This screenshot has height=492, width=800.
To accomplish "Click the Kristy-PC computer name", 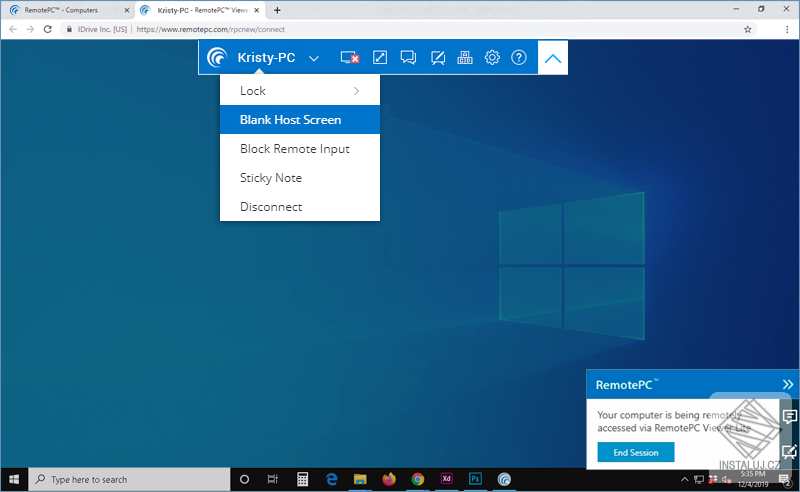I will (266, 58).
